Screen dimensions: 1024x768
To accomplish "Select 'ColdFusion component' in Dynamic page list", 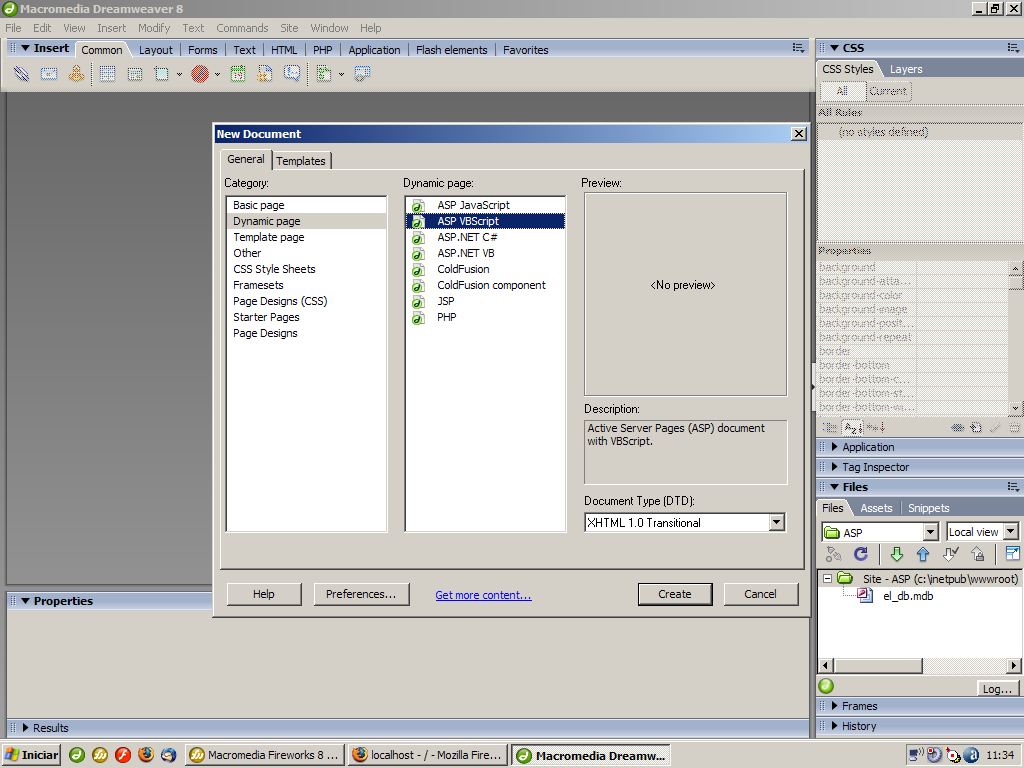I will pos(485,285).
